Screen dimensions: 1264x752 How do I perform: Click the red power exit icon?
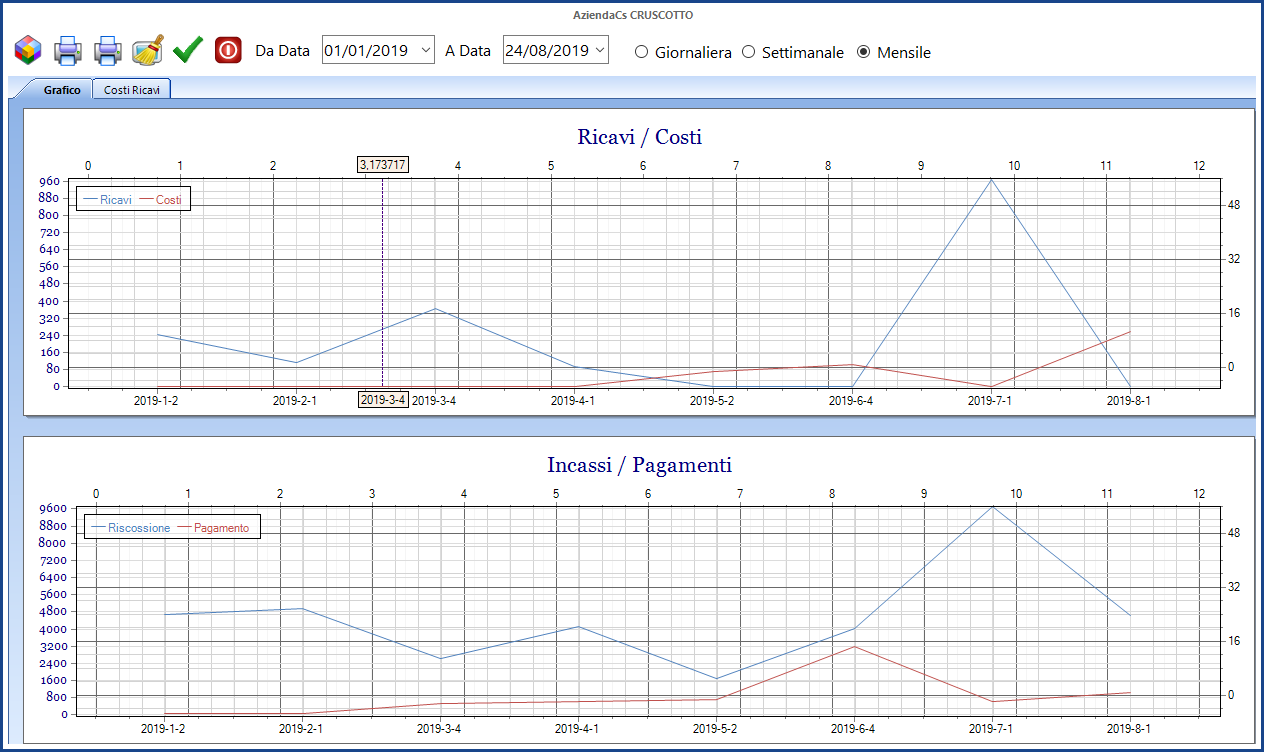coord(227,48)
